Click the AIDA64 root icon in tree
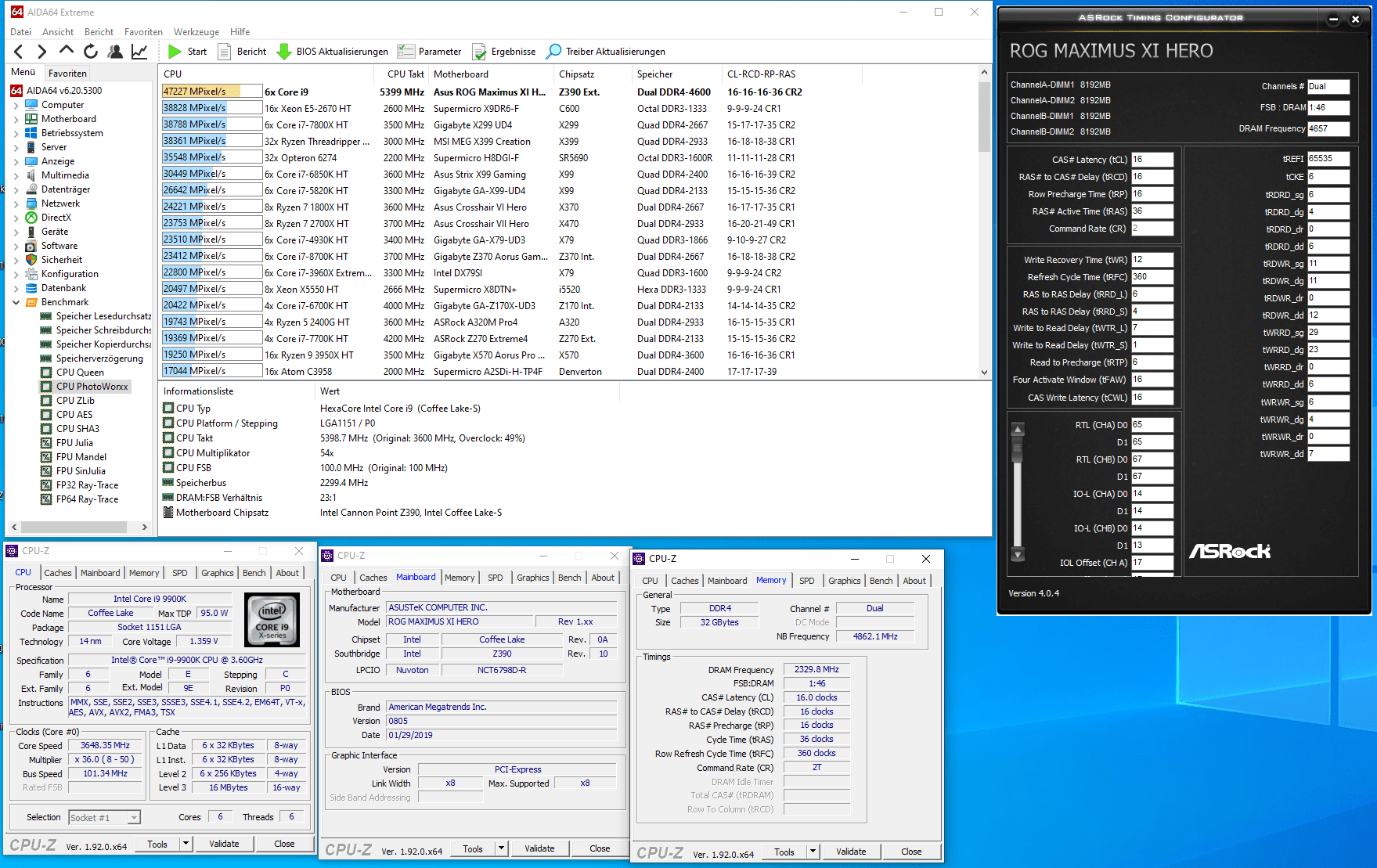 [x=16, y=91]
